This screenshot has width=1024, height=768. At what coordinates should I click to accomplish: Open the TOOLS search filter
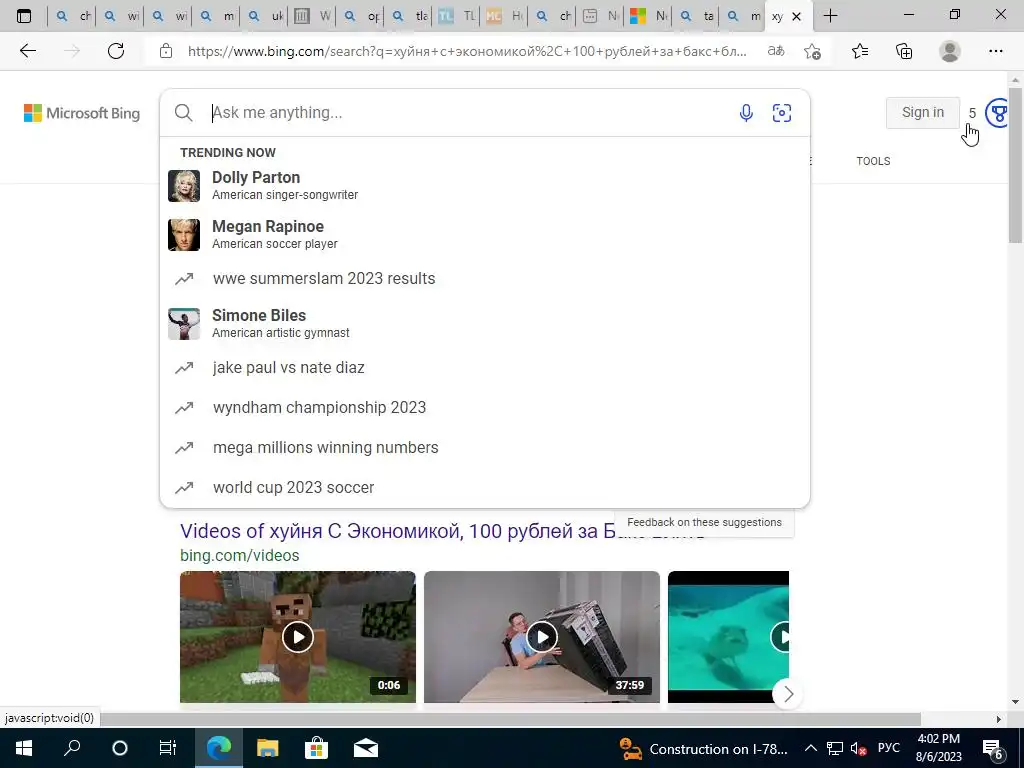[873, 161]
